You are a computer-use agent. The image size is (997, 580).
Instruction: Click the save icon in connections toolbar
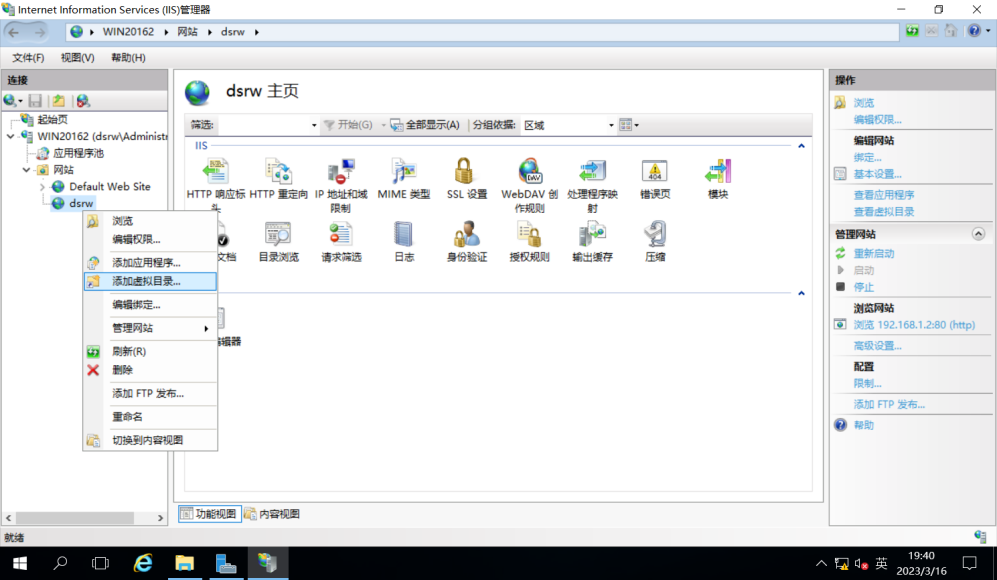pos(36,100)
